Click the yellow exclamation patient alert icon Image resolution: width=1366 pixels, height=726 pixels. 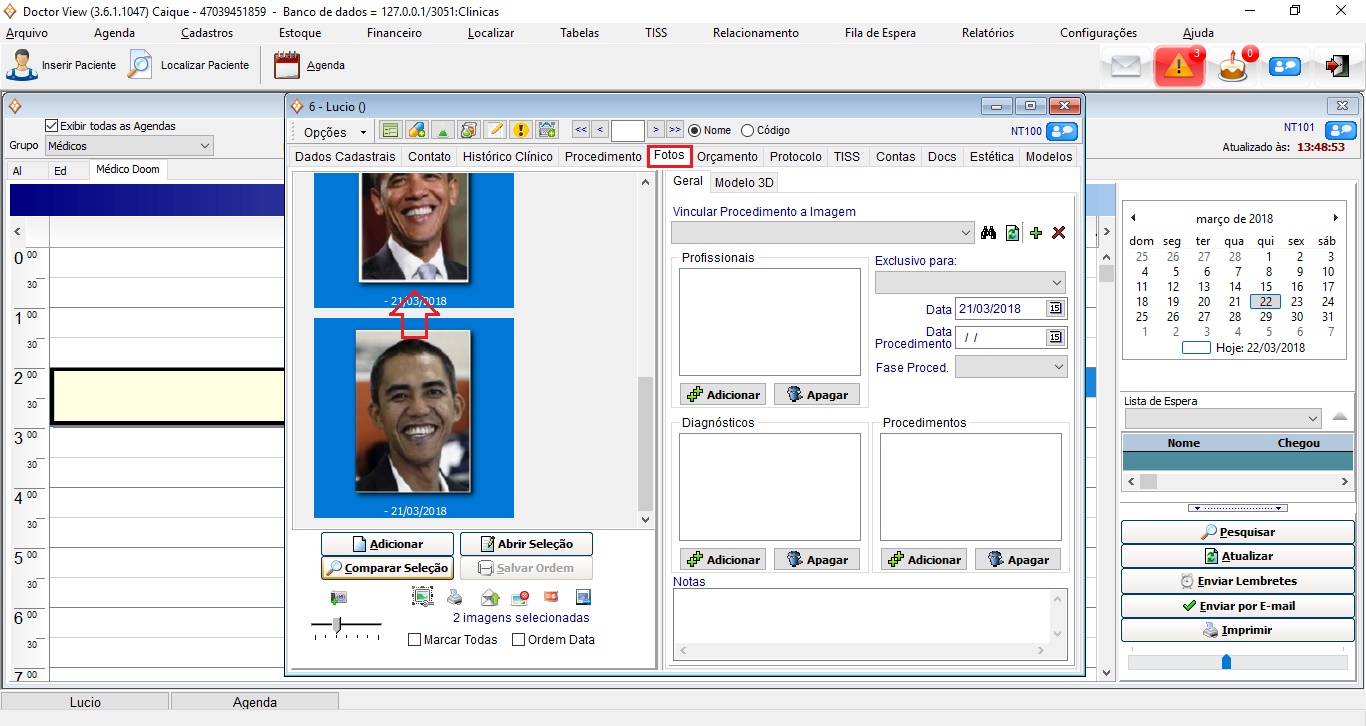tap(520, 130)
